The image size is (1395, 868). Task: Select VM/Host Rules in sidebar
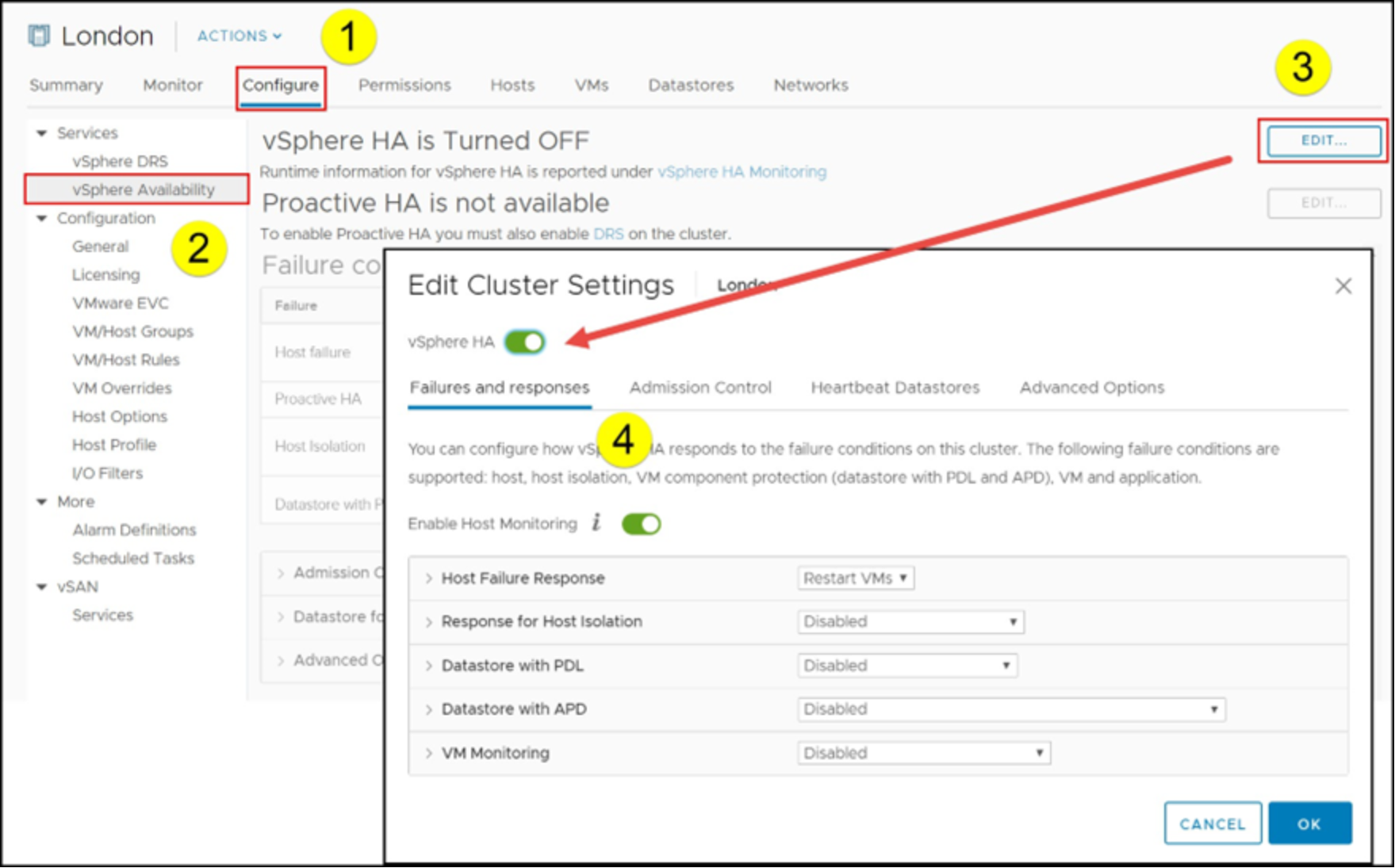[125, 360]
